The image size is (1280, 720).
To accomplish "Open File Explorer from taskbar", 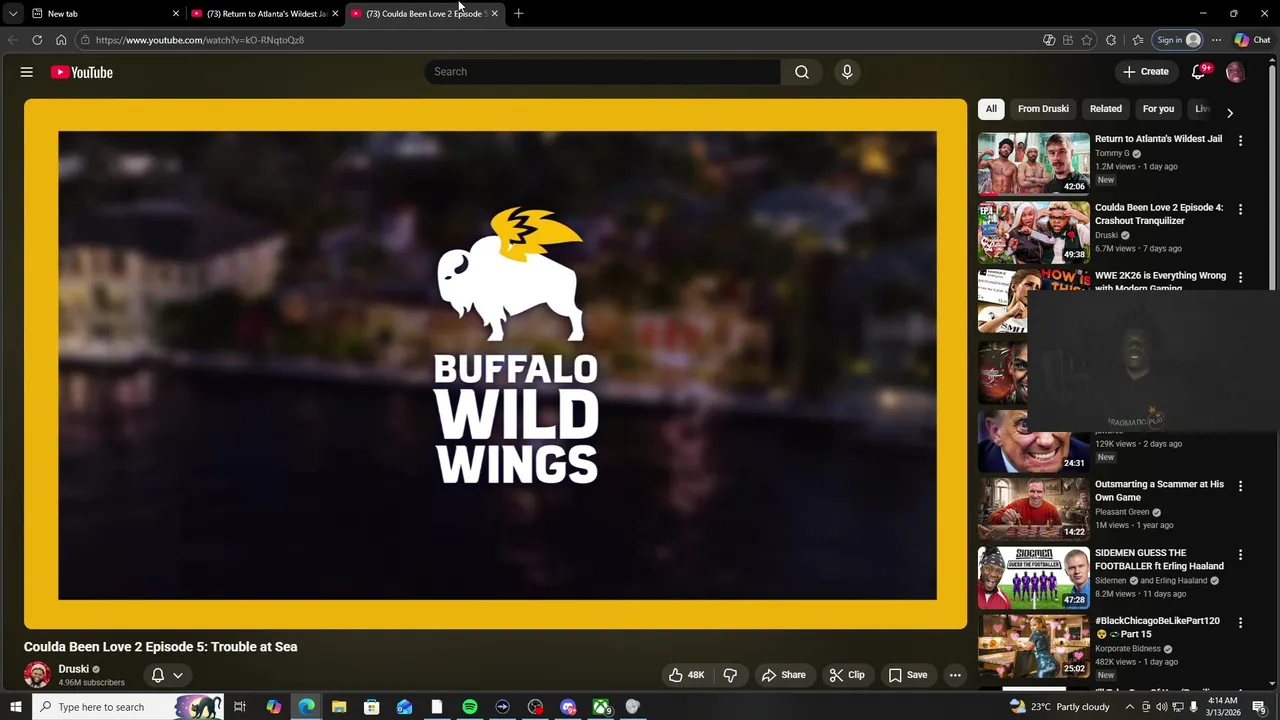I will 339,707.
